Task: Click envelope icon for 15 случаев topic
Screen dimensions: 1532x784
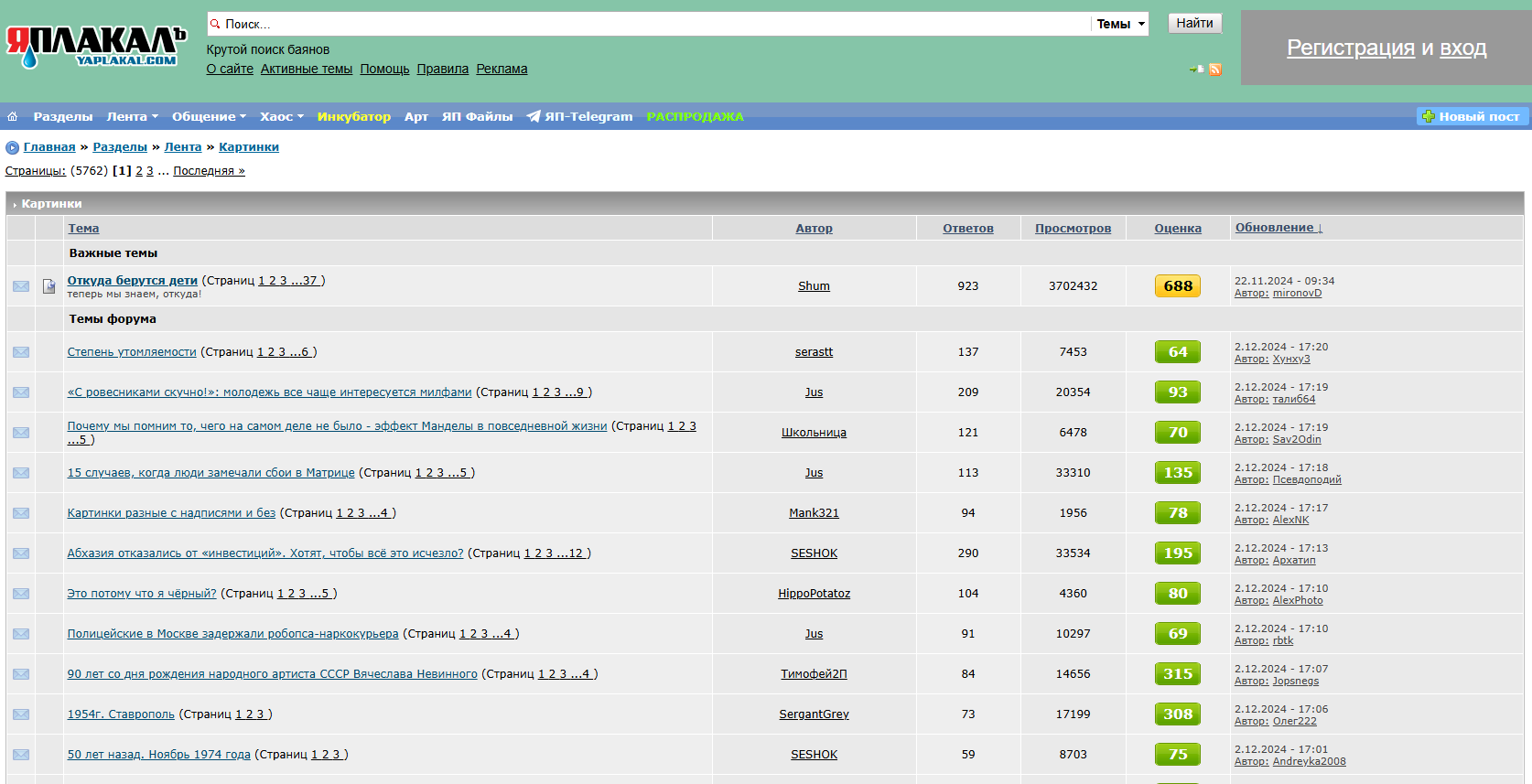Action: point(21,473)
